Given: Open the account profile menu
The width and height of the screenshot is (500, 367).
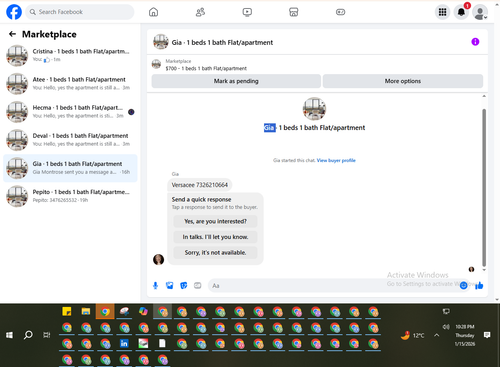Looking at the screenshot, I should [x=480, y=12].
